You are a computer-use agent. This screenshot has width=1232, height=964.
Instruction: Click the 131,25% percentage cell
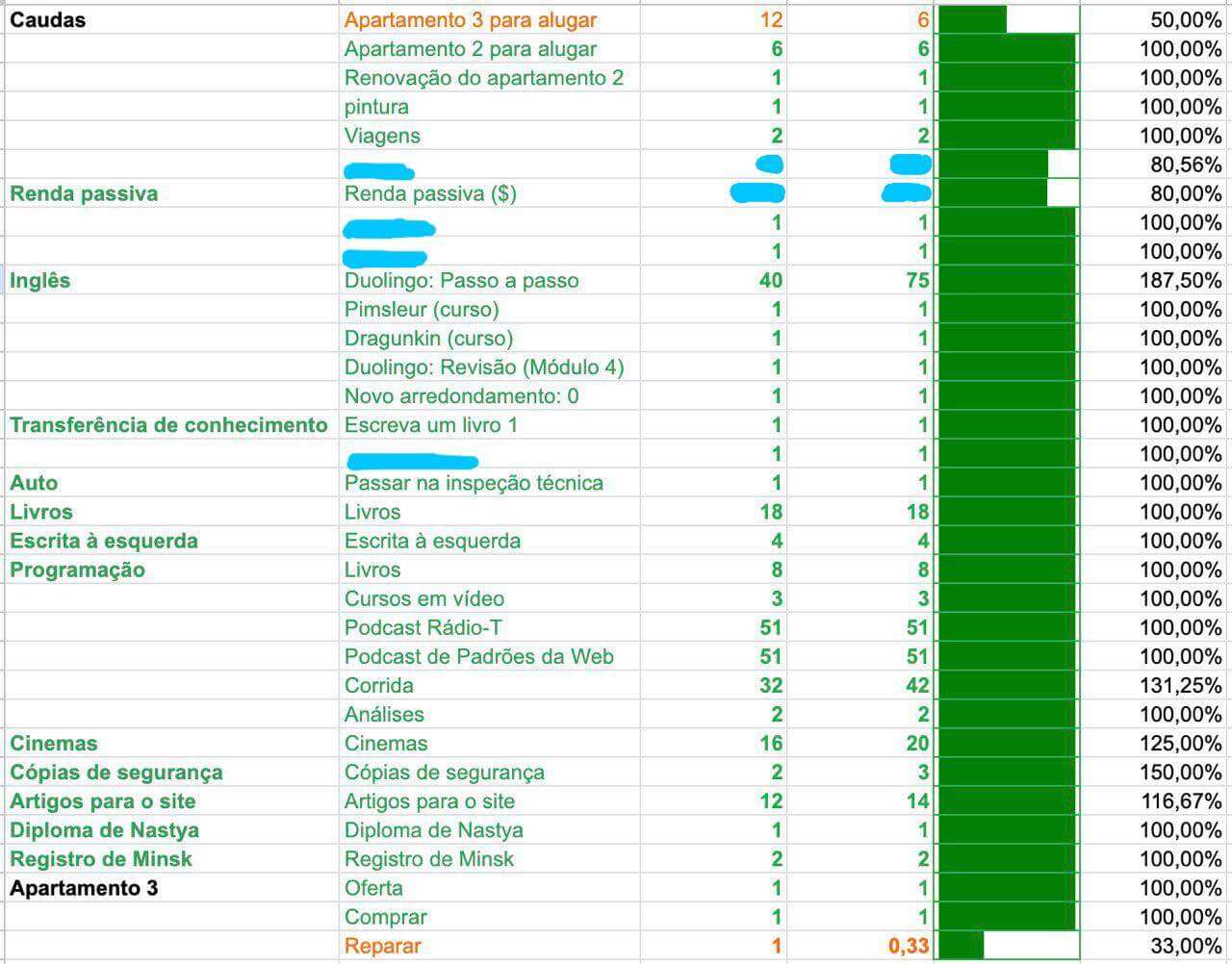(1155, 685)
